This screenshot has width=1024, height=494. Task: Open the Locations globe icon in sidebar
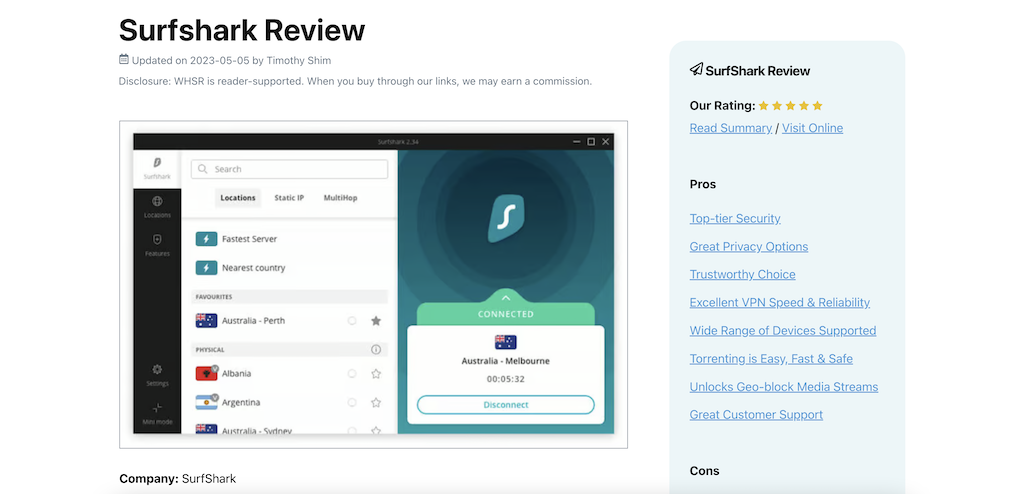pyautogui.click(x=157, y=201)
